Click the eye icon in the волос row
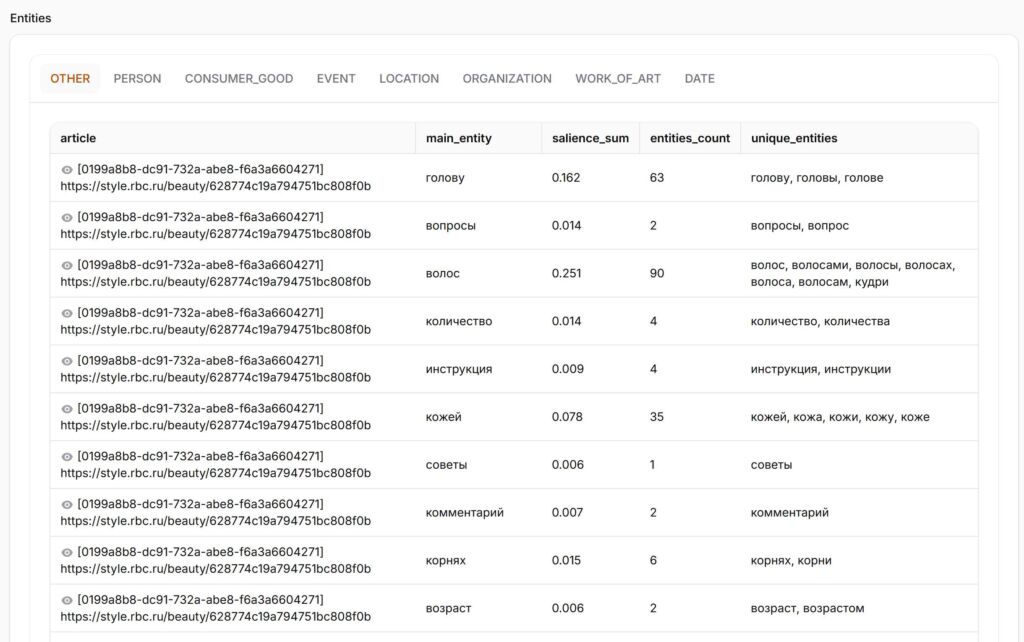 67,266
